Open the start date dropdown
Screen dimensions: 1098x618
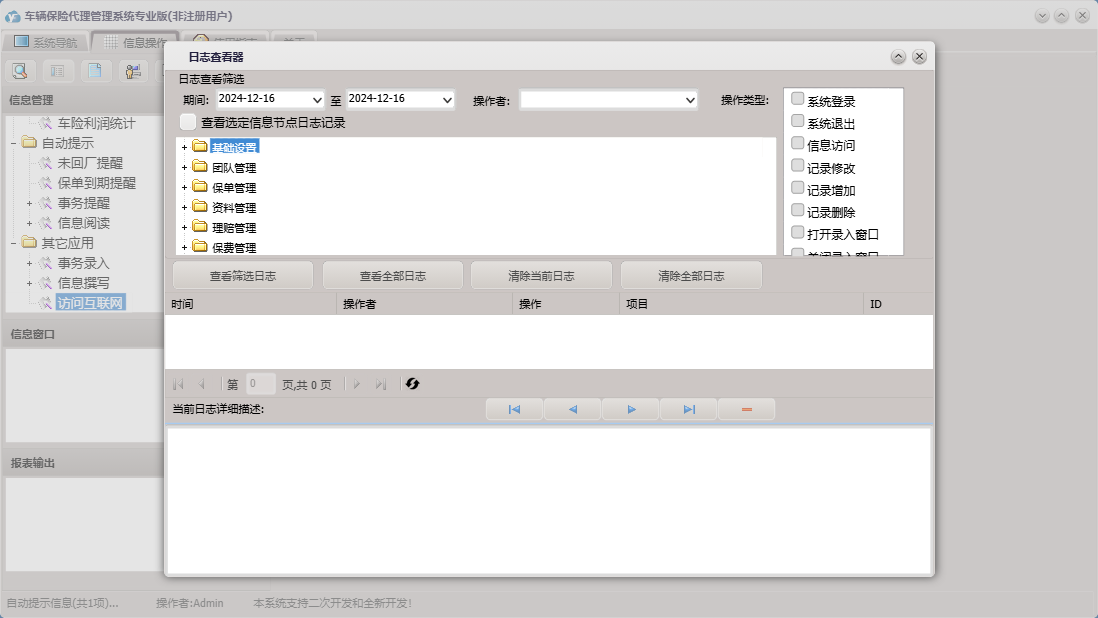[x=317, y=100]
